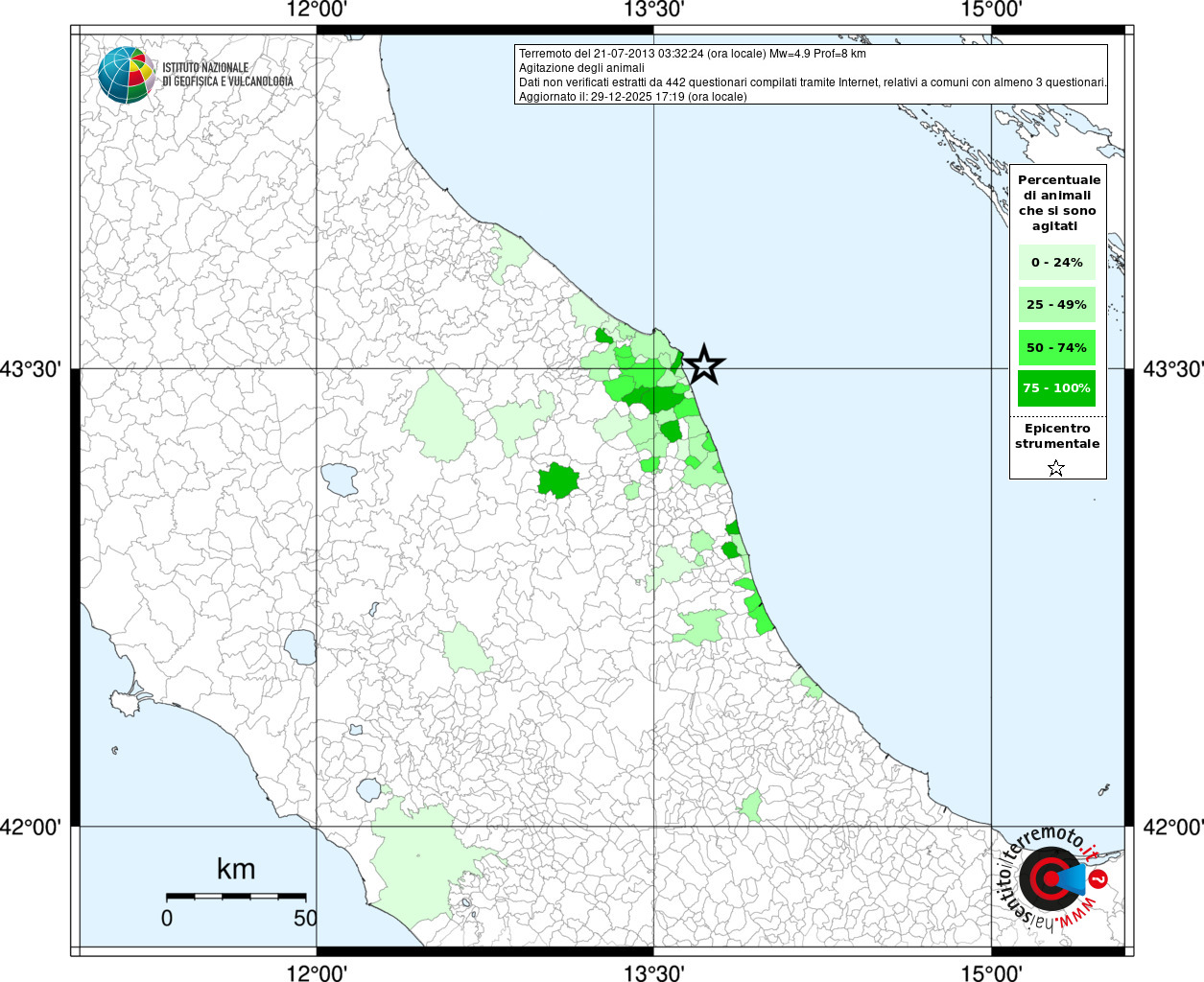
Task: Click the Istituto Nazionale di Geofisica text
Action: [227, 75]
